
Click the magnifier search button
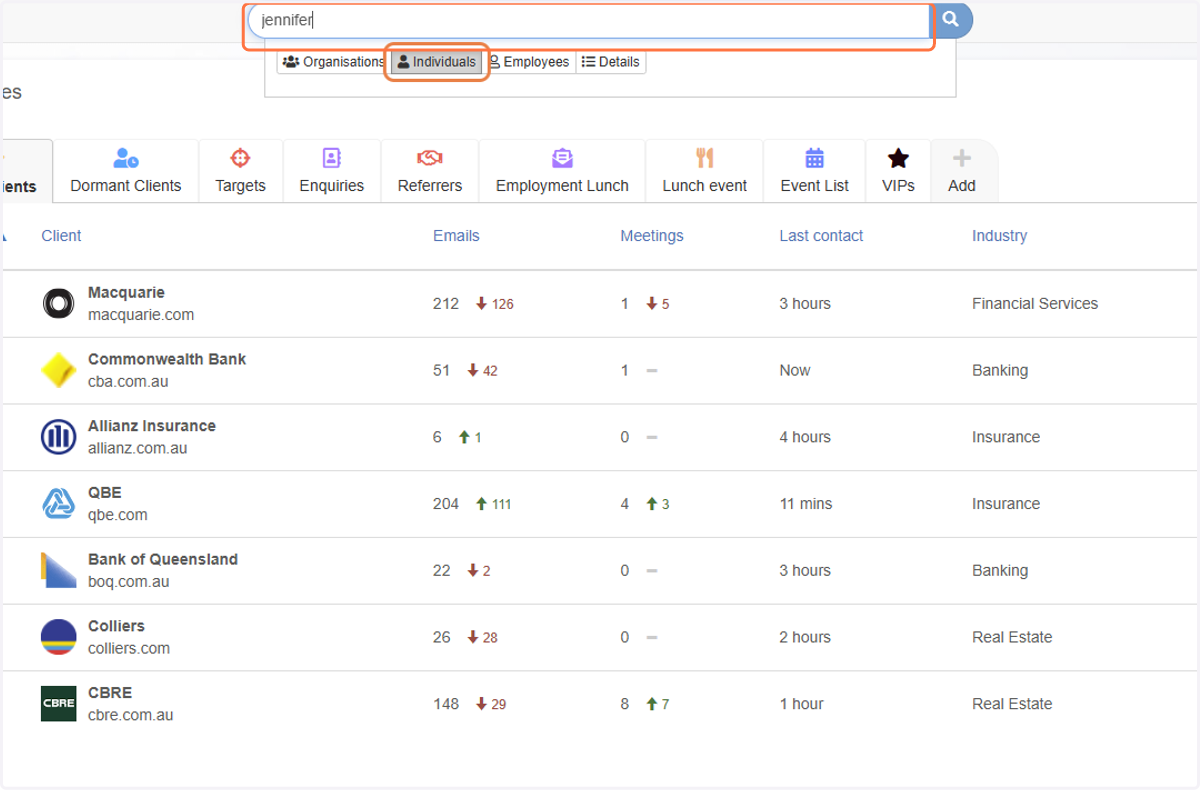[952, 19]
